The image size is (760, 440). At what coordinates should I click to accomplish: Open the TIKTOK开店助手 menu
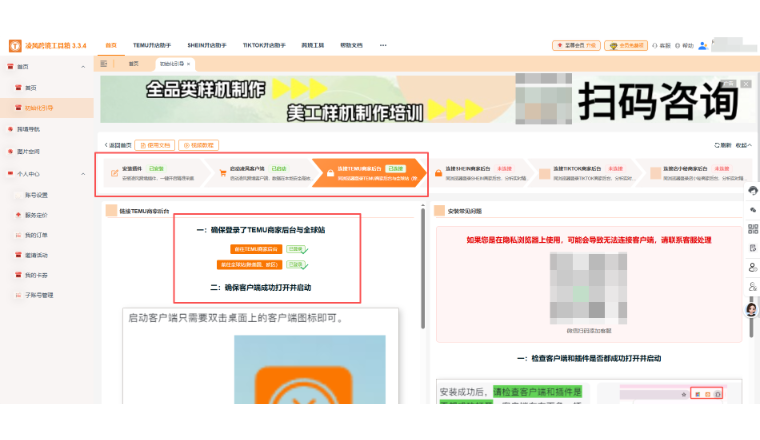[x=264, y=45]
